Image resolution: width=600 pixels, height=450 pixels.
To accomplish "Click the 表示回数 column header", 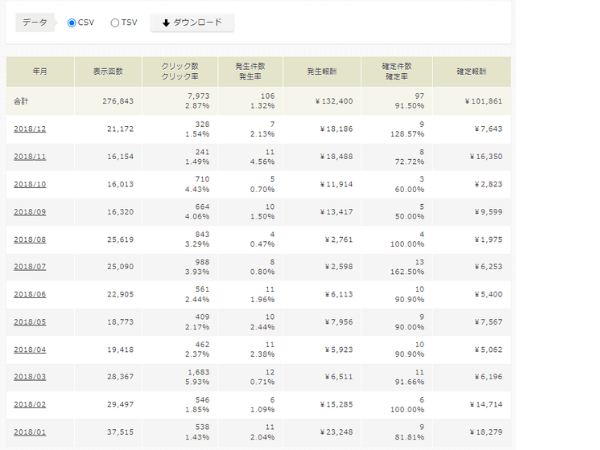I will tap(108, 72).
